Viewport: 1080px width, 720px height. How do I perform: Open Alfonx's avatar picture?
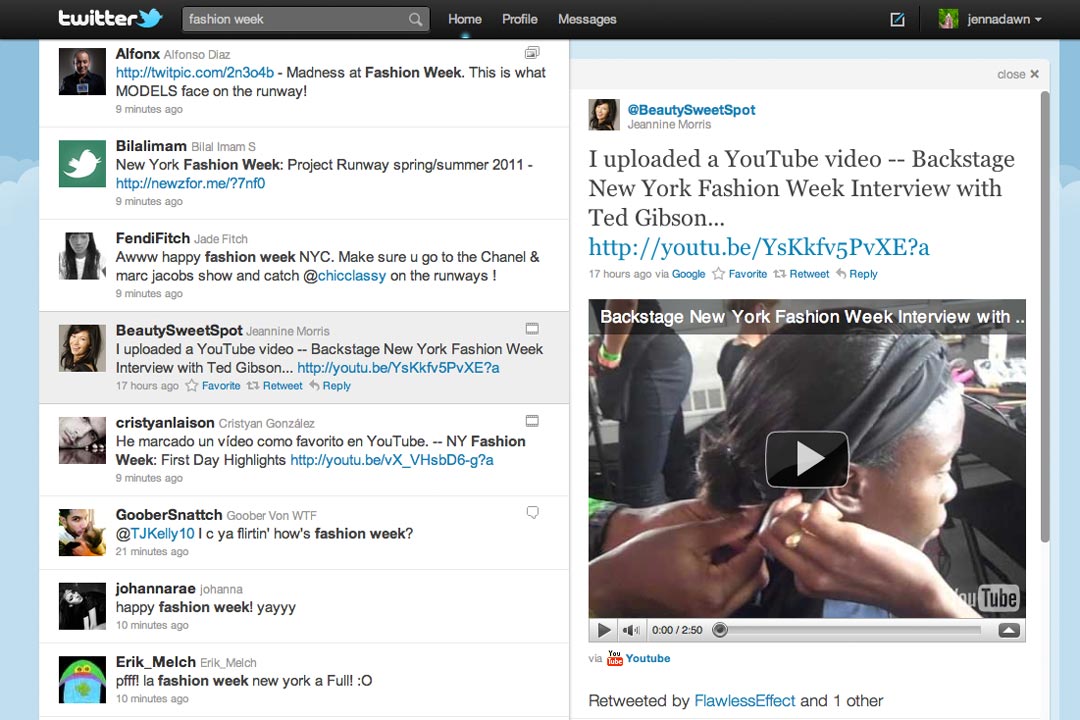coord(82,72)
